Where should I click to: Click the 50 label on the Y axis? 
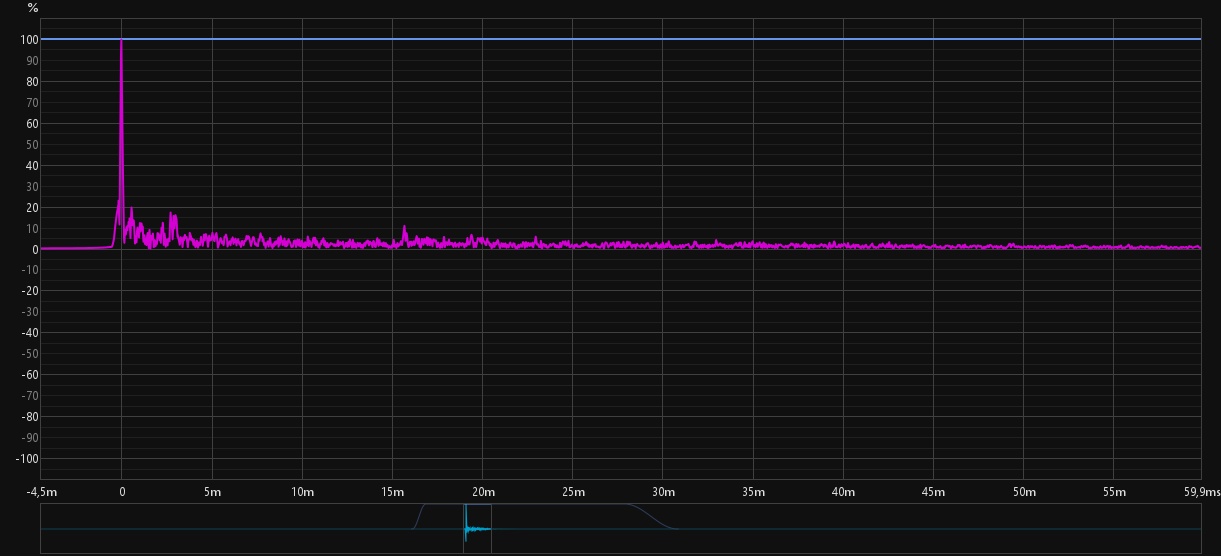click(31, 145)
